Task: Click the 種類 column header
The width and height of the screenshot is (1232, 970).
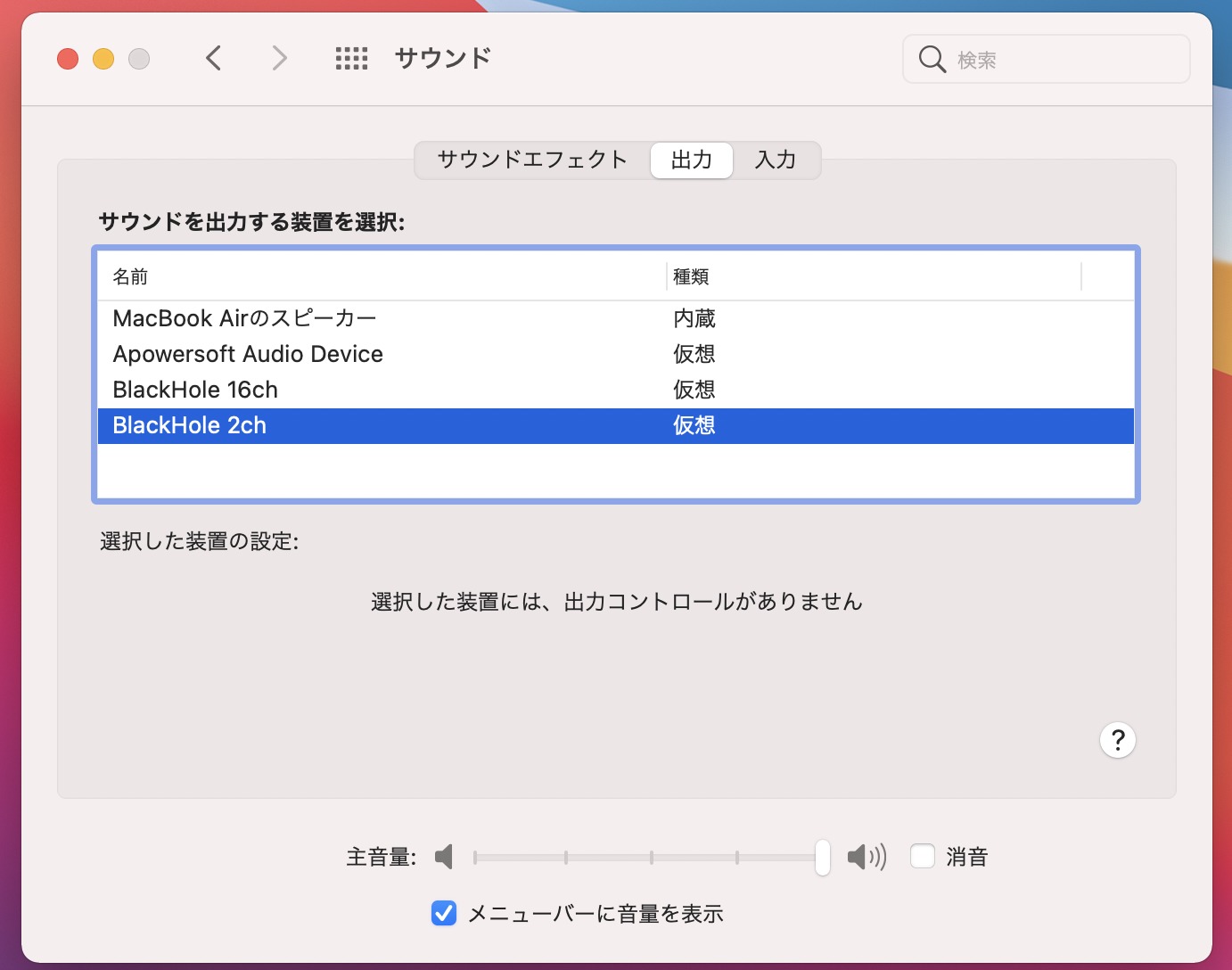Action: click(691, 277)
